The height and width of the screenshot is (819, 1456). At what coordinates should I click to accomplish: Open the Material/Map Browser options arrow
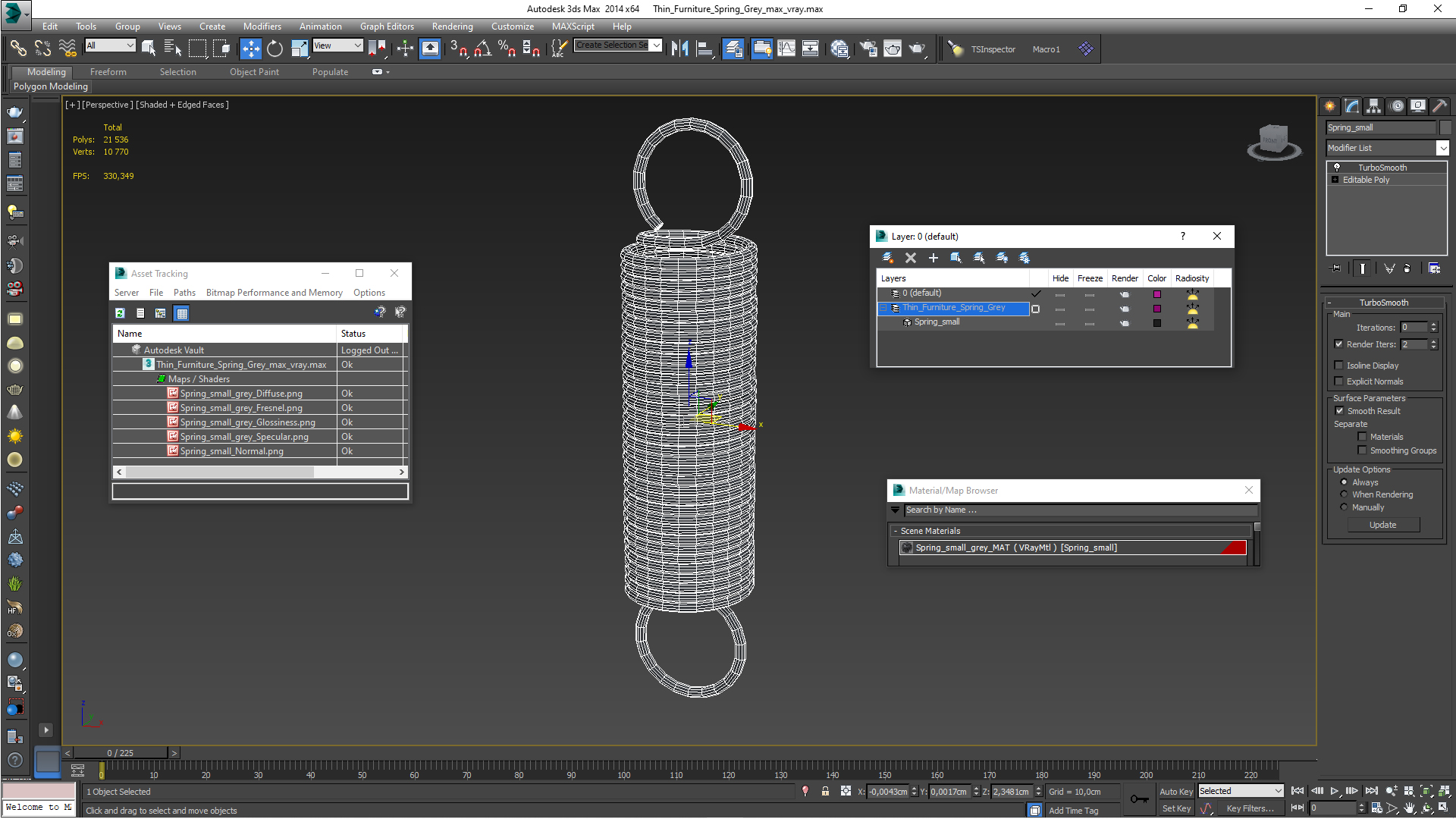pyautogui.click(x=895, y=510)
